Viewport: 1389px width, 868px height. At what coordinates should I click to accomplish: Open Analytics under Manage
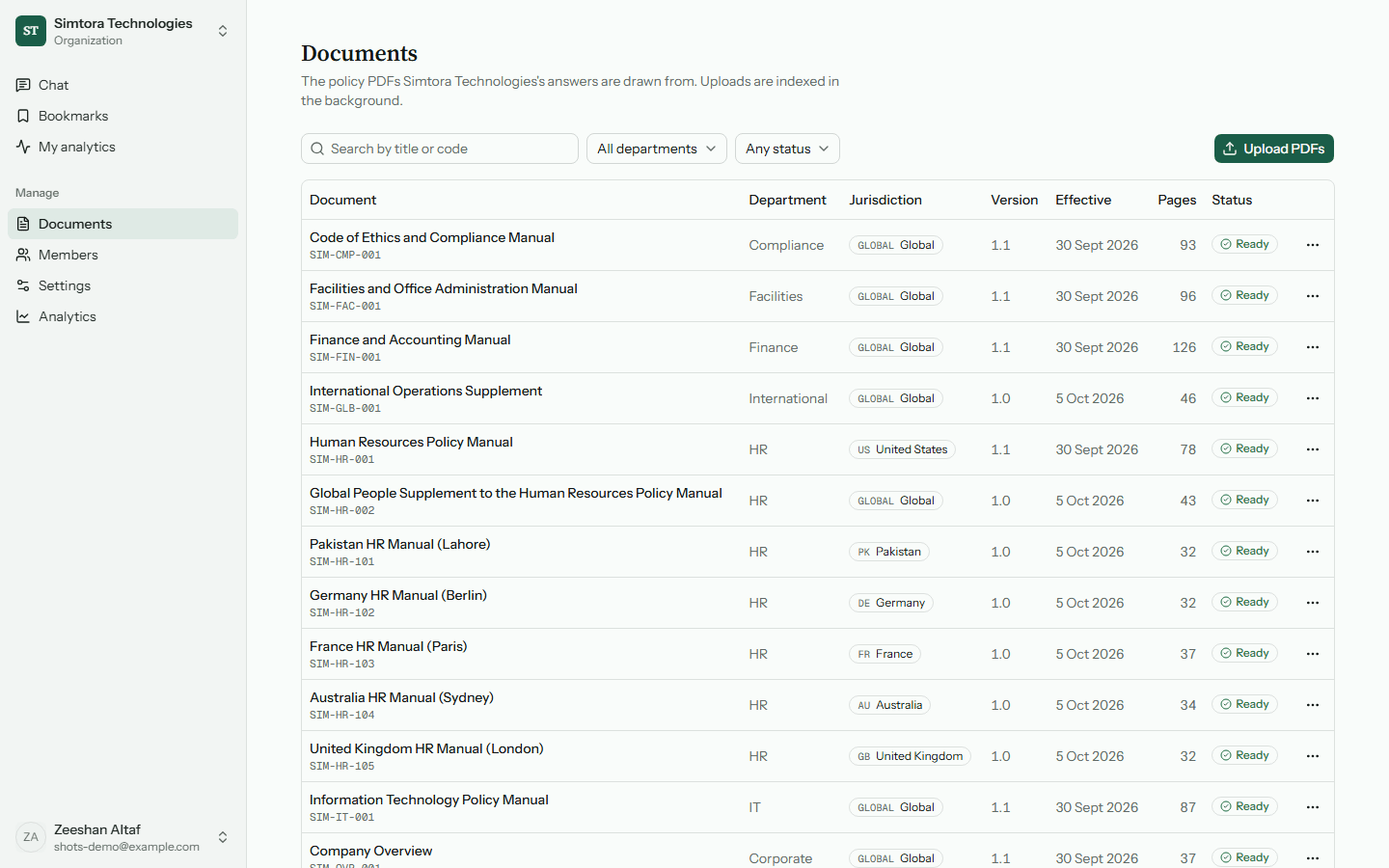pyautogui.click(x=123, y=316)
